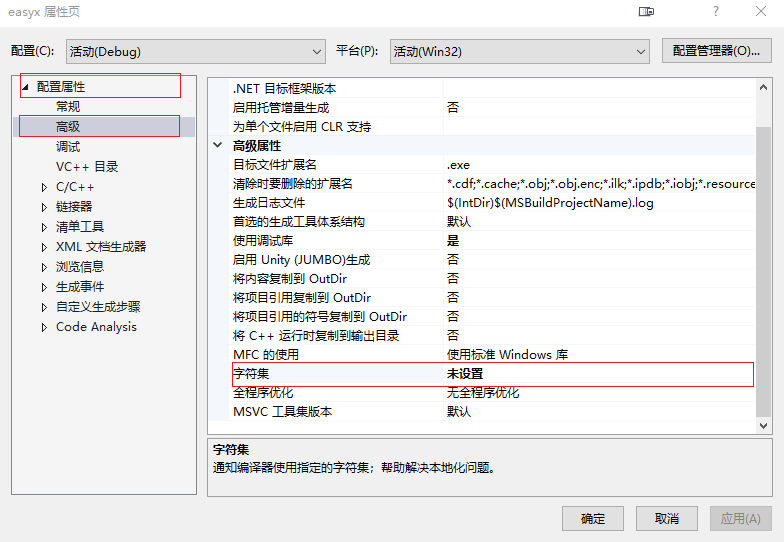Click the .exe extension value
Viewport: 784px width, 542px height.
458,164
